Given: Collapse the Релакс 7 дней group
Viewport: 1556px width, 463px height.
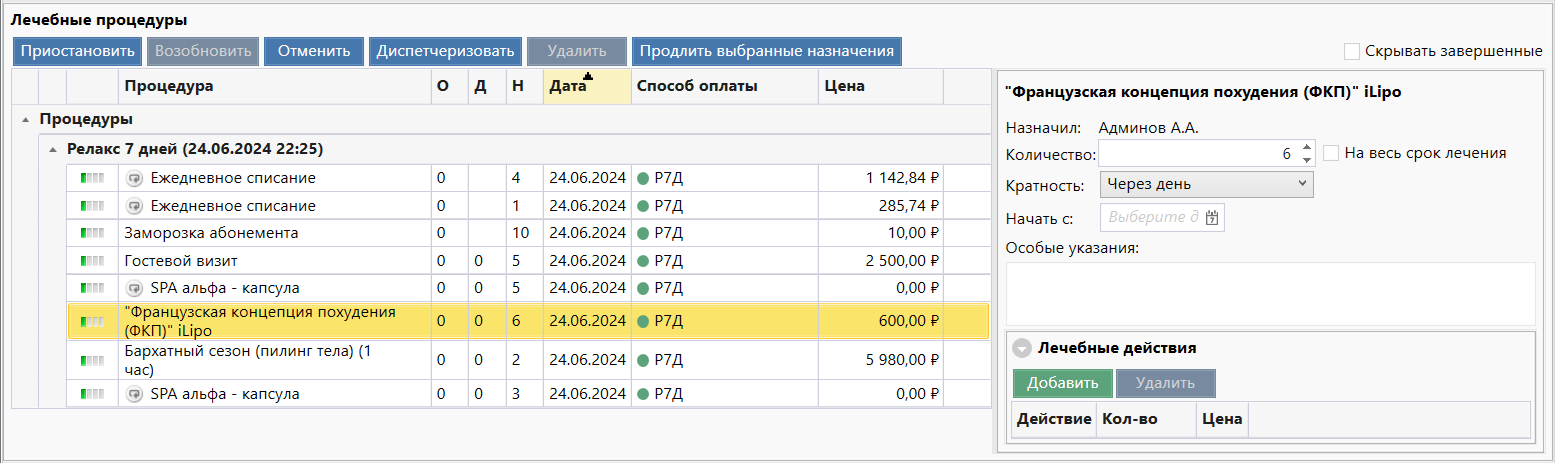Looking at the screenshot, I should (52, 149).
